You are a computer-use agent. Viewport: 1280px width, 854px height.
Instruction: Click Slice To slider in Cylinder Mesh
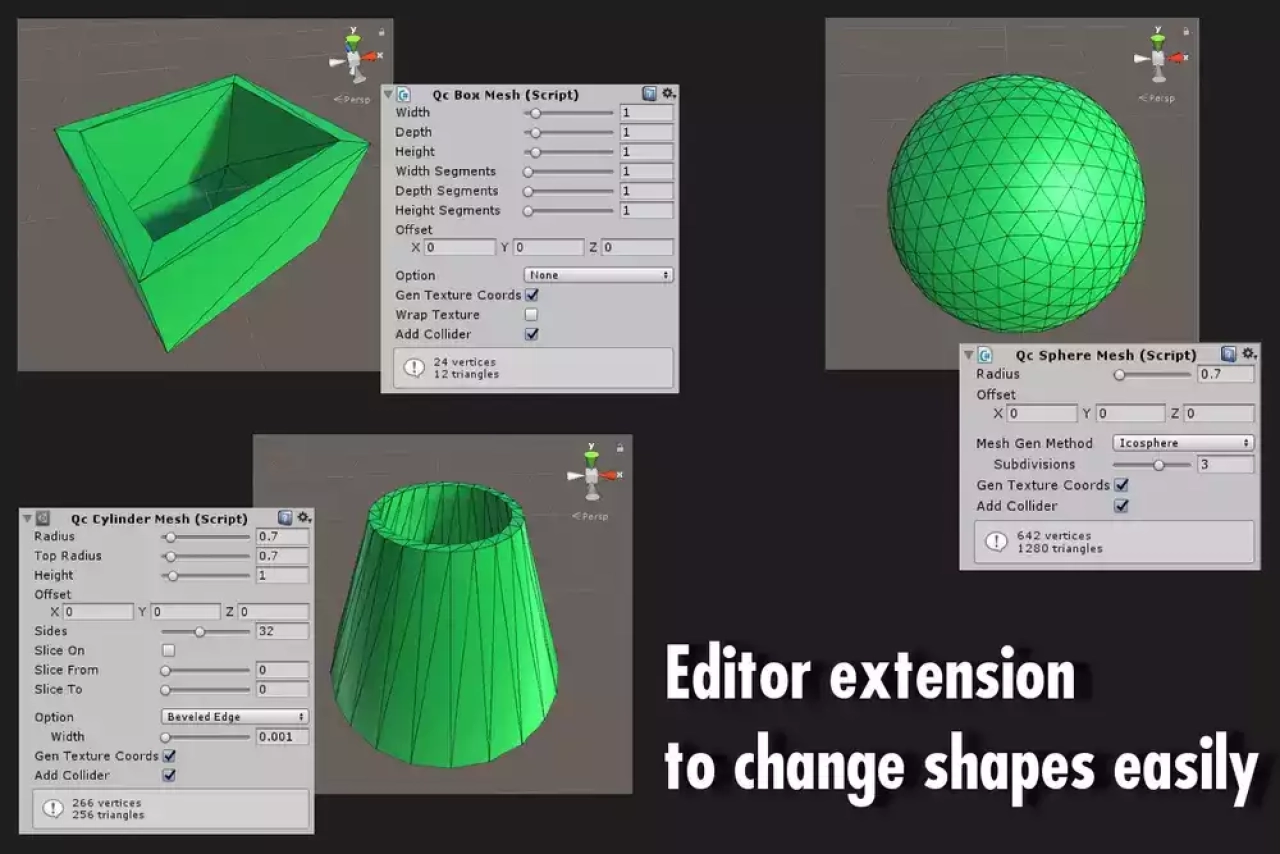coord(207,689)
